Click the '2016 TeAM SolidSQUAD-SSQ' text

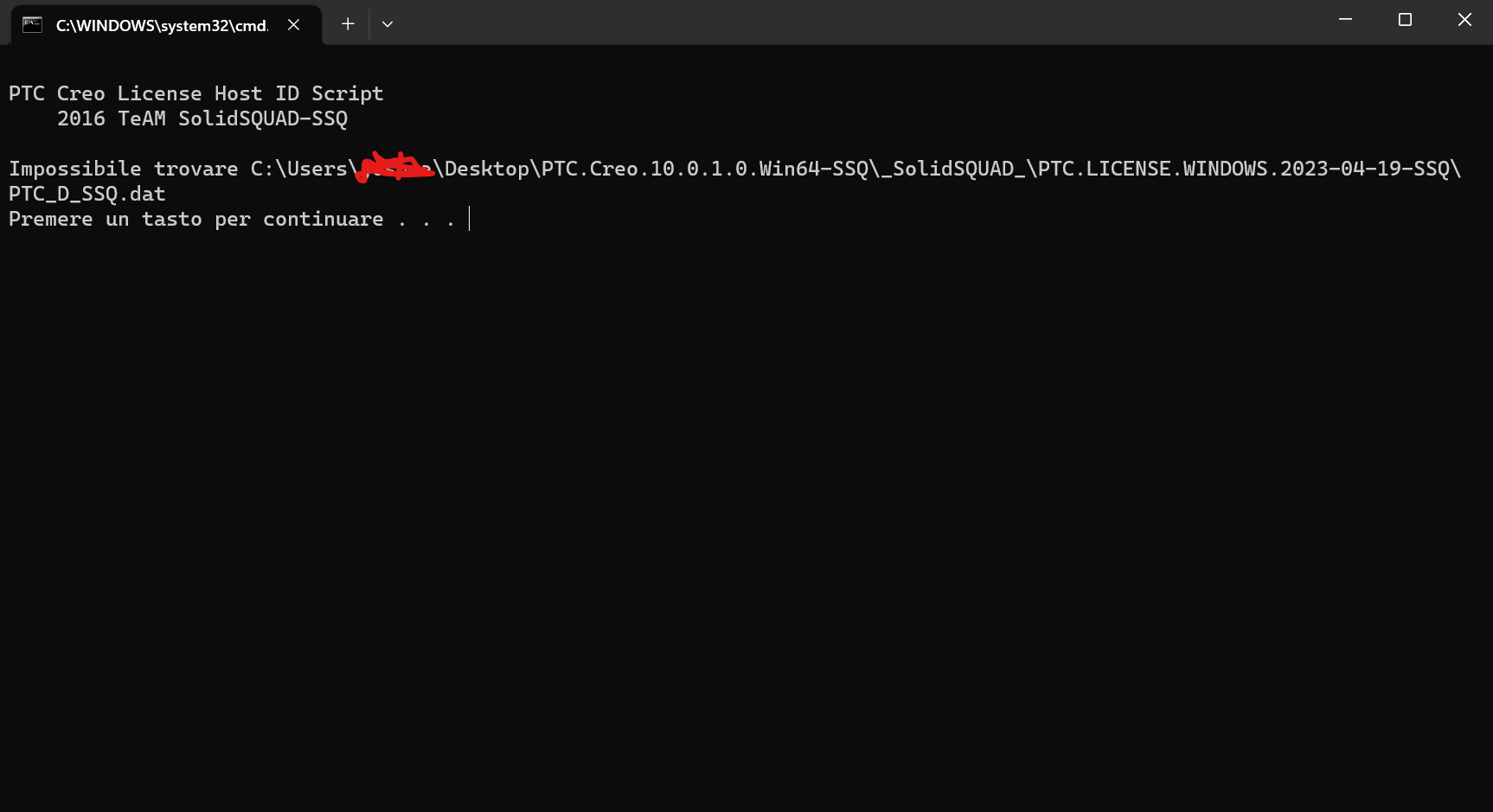click(202, 118)
